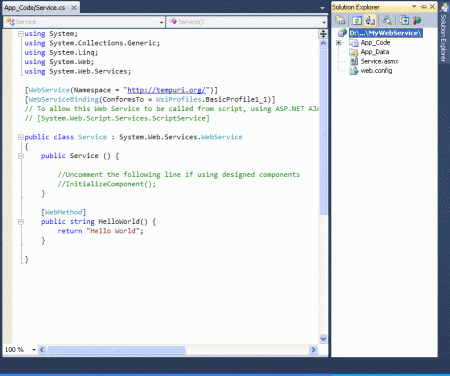The image size is (450, 376).
Task: Open the Copy Web Site tool
Action: coord(404,21)
